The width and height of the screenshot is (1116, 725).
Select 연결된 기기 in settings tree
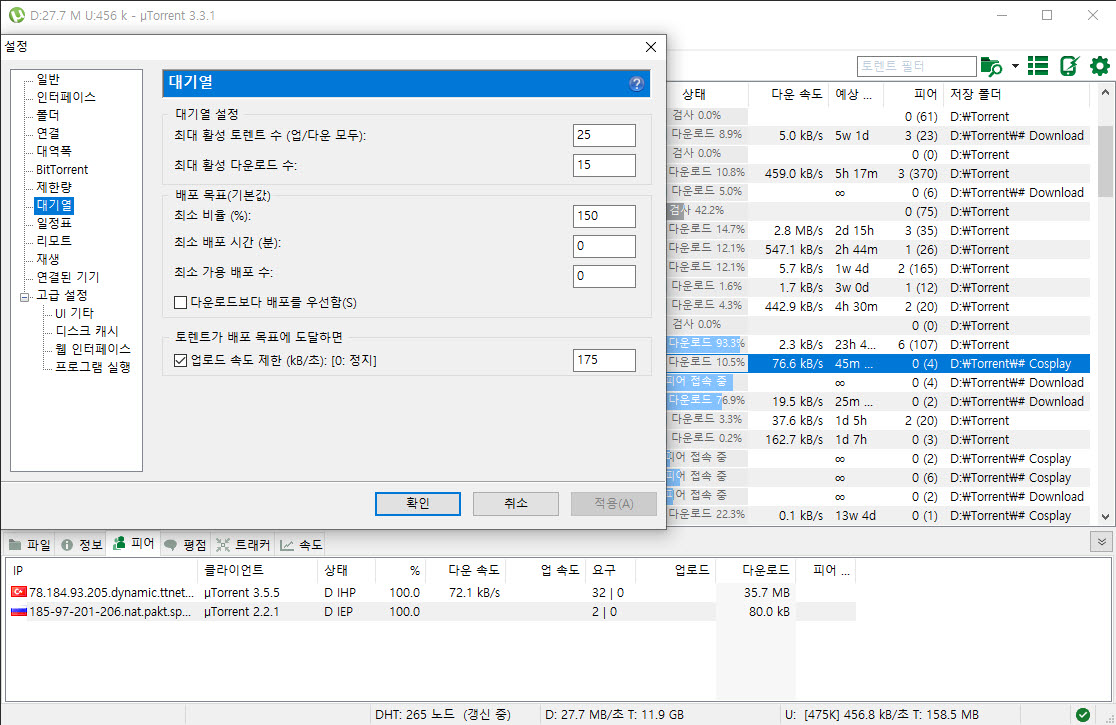point(68,277)
